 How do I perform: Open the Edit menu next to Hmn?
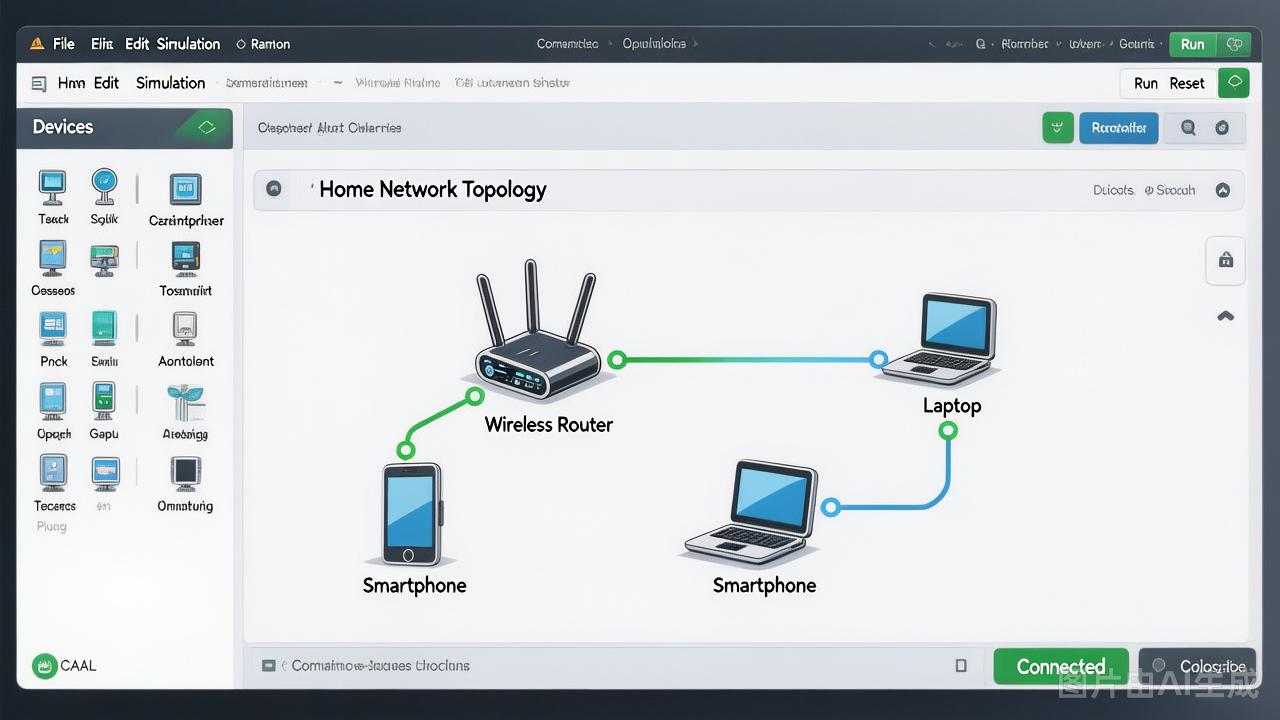point(107,83)
